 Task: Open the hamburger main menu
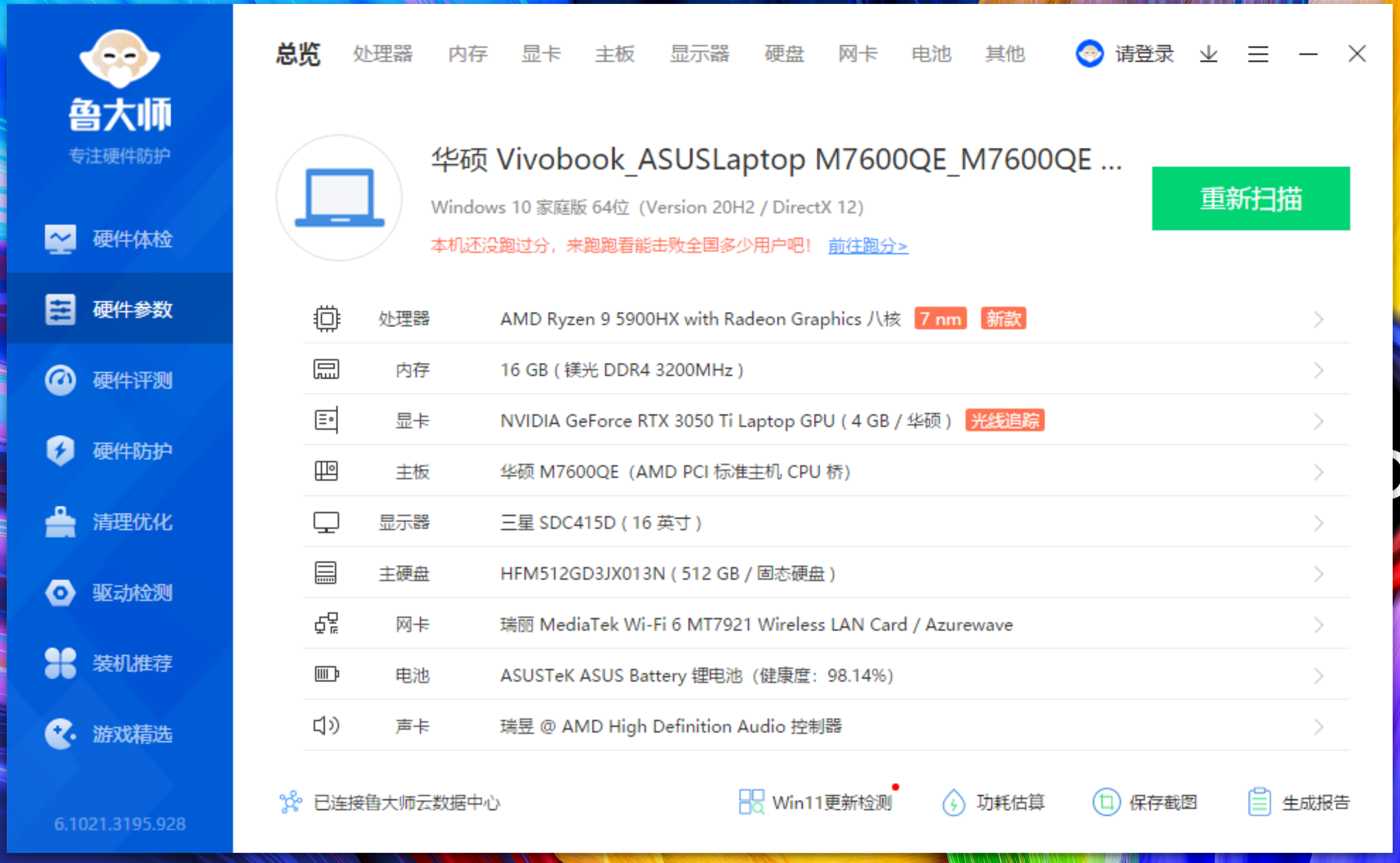1258,54
